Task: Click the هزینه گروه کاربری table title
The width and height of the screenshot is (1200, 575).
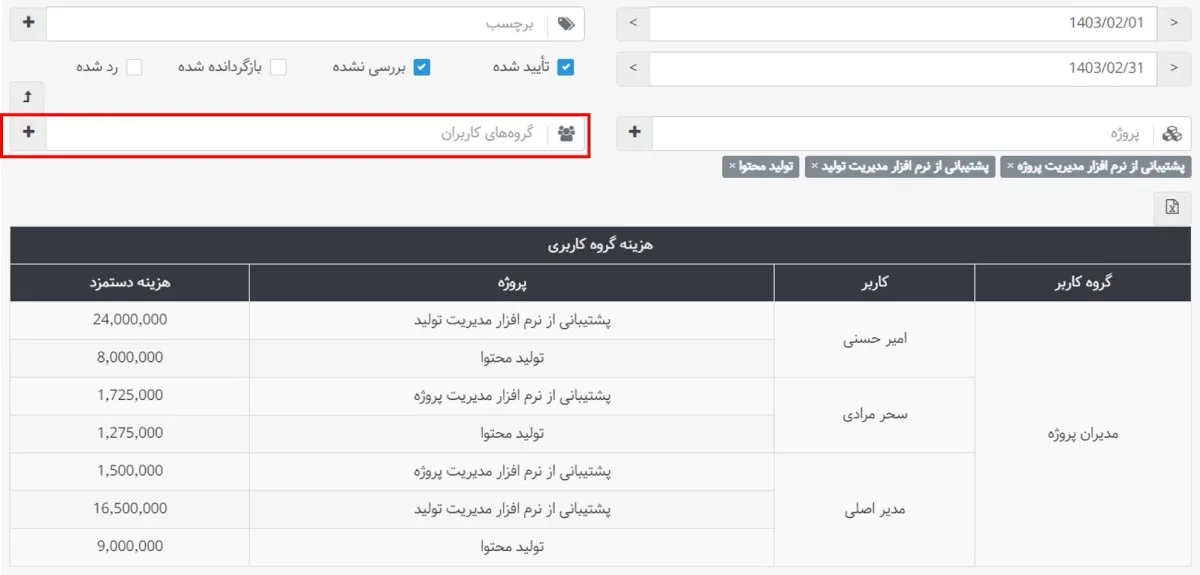Action: (600, 245)
